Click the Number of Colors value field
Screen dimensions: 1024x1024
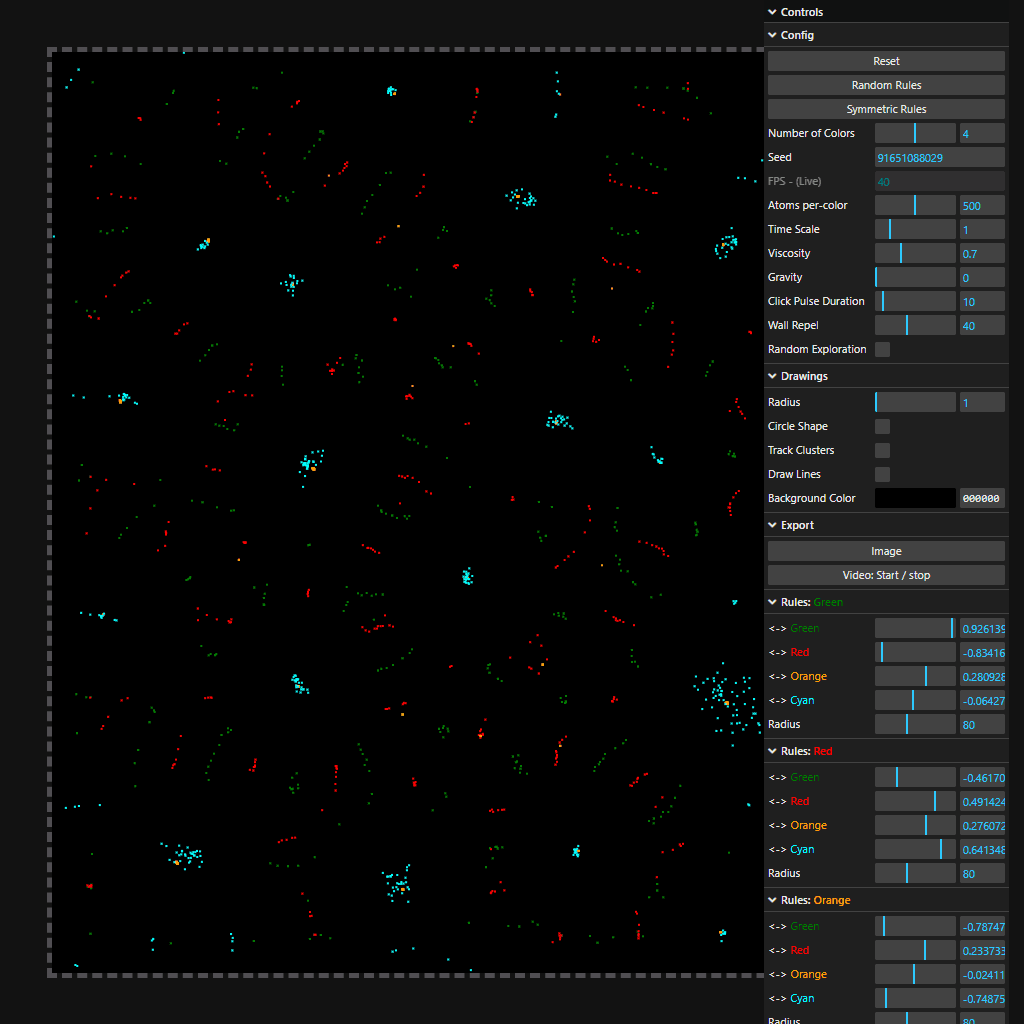point(982,133)
